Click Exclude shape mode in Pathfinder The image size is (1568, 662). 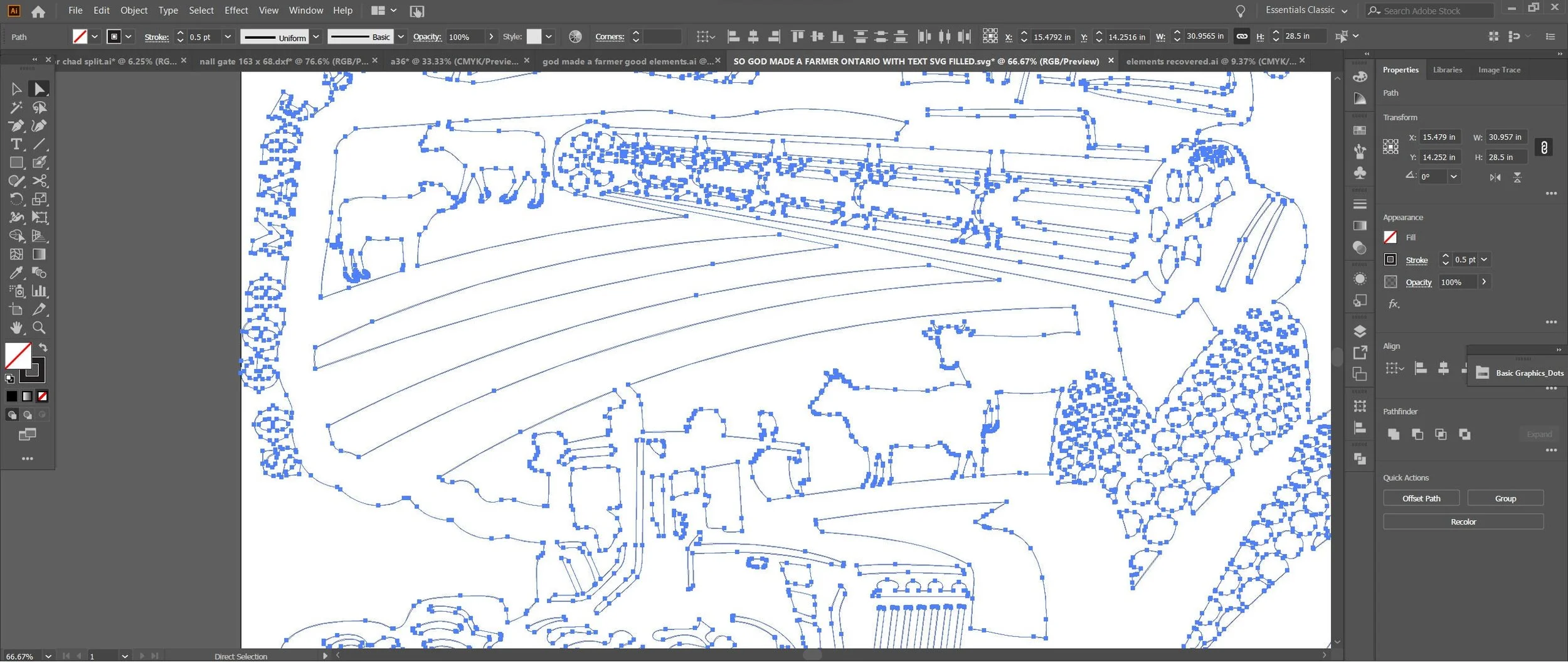pyautogui.click(x=1465, y=434)
